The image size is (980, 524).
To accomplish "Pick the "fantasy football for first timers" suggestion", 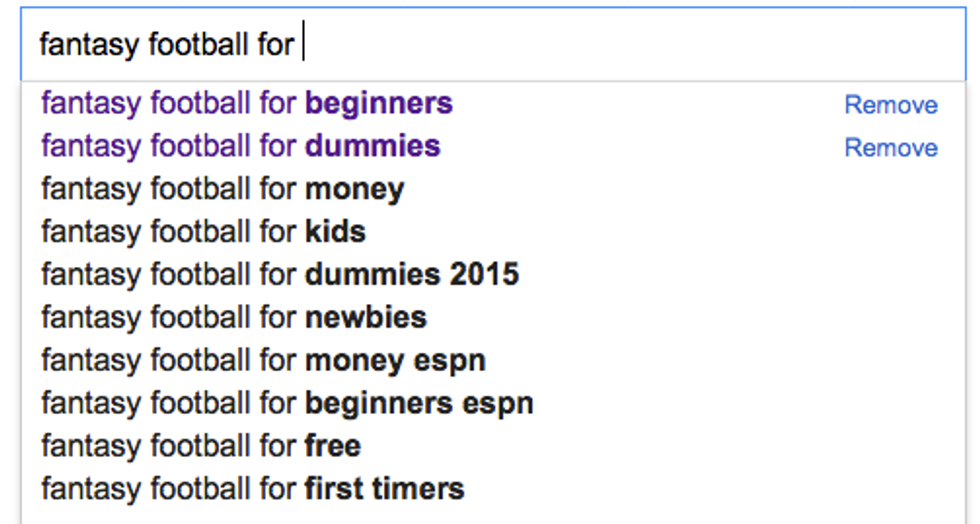I will point(252,489).
